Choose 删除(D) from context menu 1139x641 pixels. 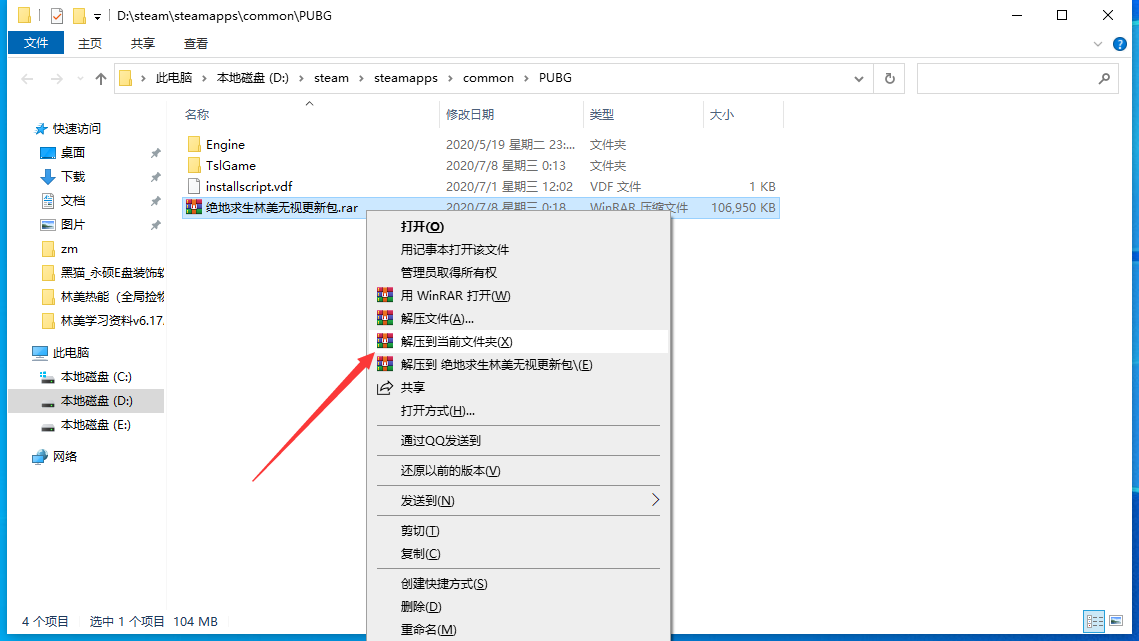(x=519, y=607)
